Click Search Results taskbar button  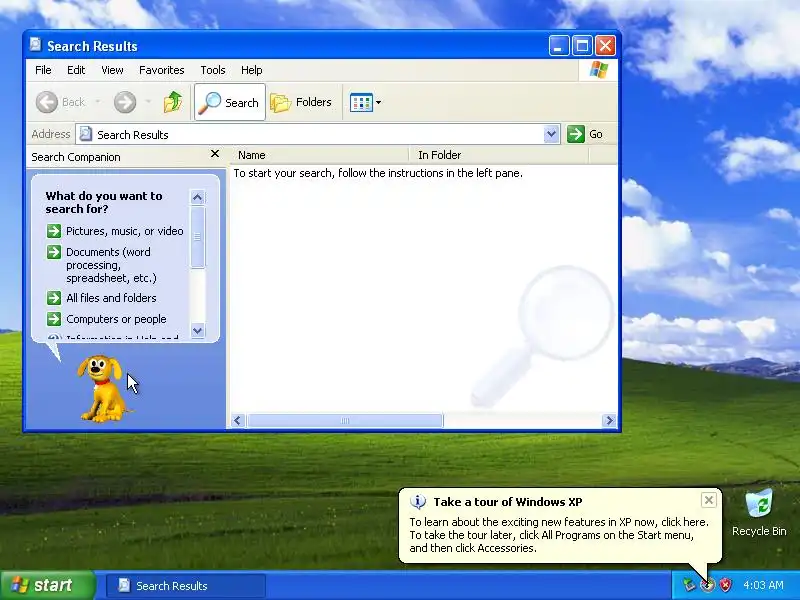tap(186, 586)
